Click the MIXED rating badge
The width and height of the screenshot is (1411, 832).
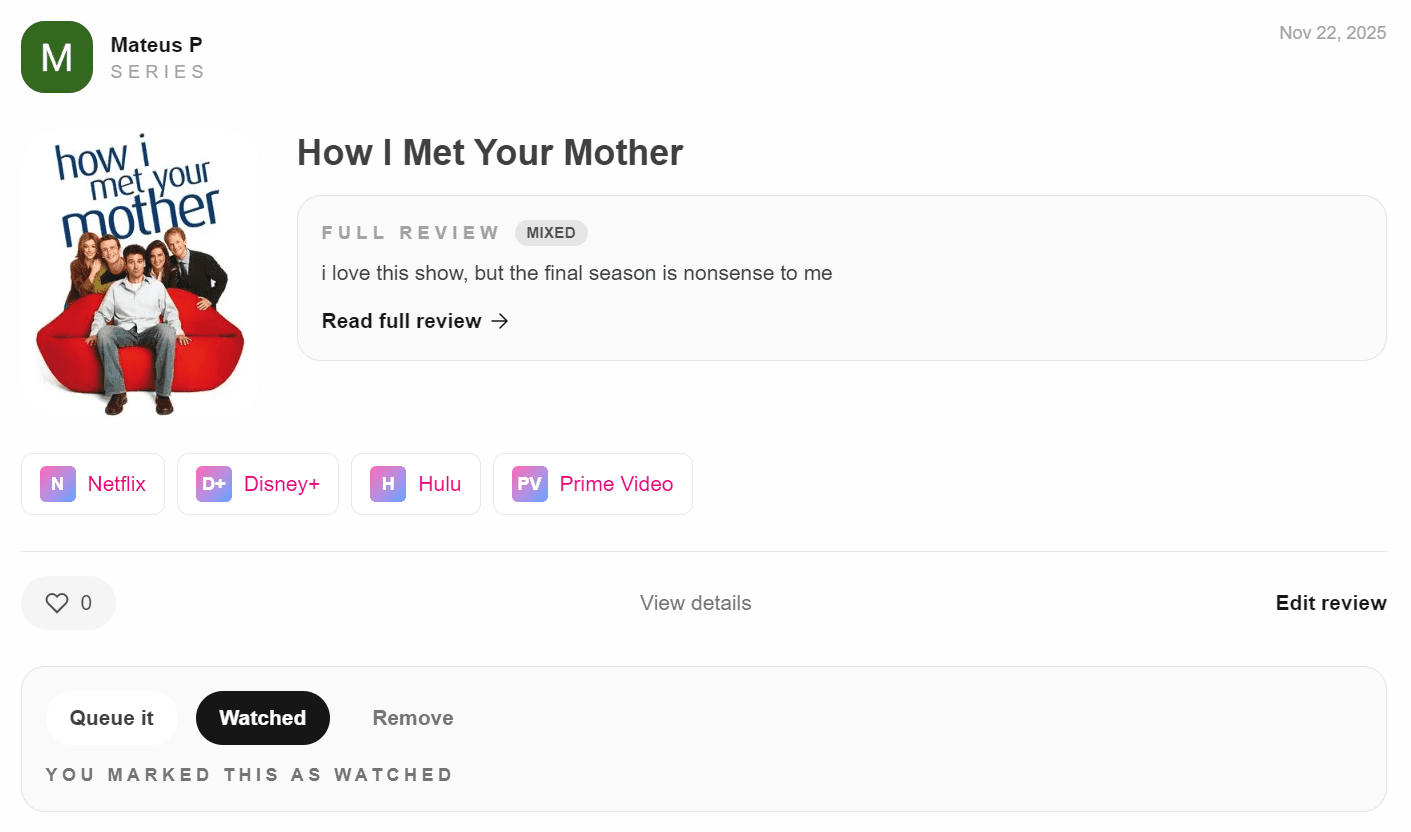[x=551, y=233]
